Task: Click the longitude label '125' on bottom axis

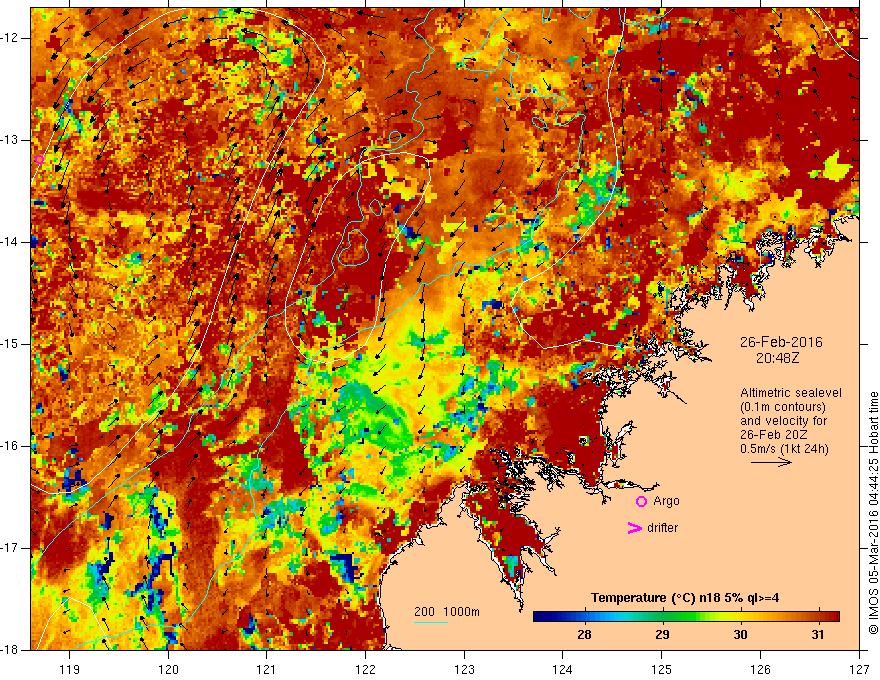Action: (x=662, y=669)
